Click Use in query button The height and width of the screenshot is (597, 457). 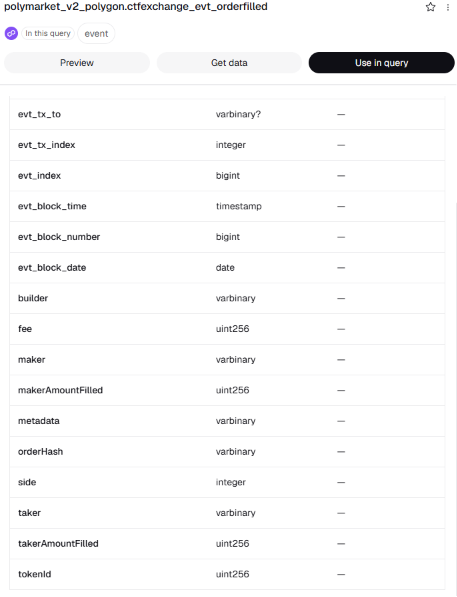point(382,63)
